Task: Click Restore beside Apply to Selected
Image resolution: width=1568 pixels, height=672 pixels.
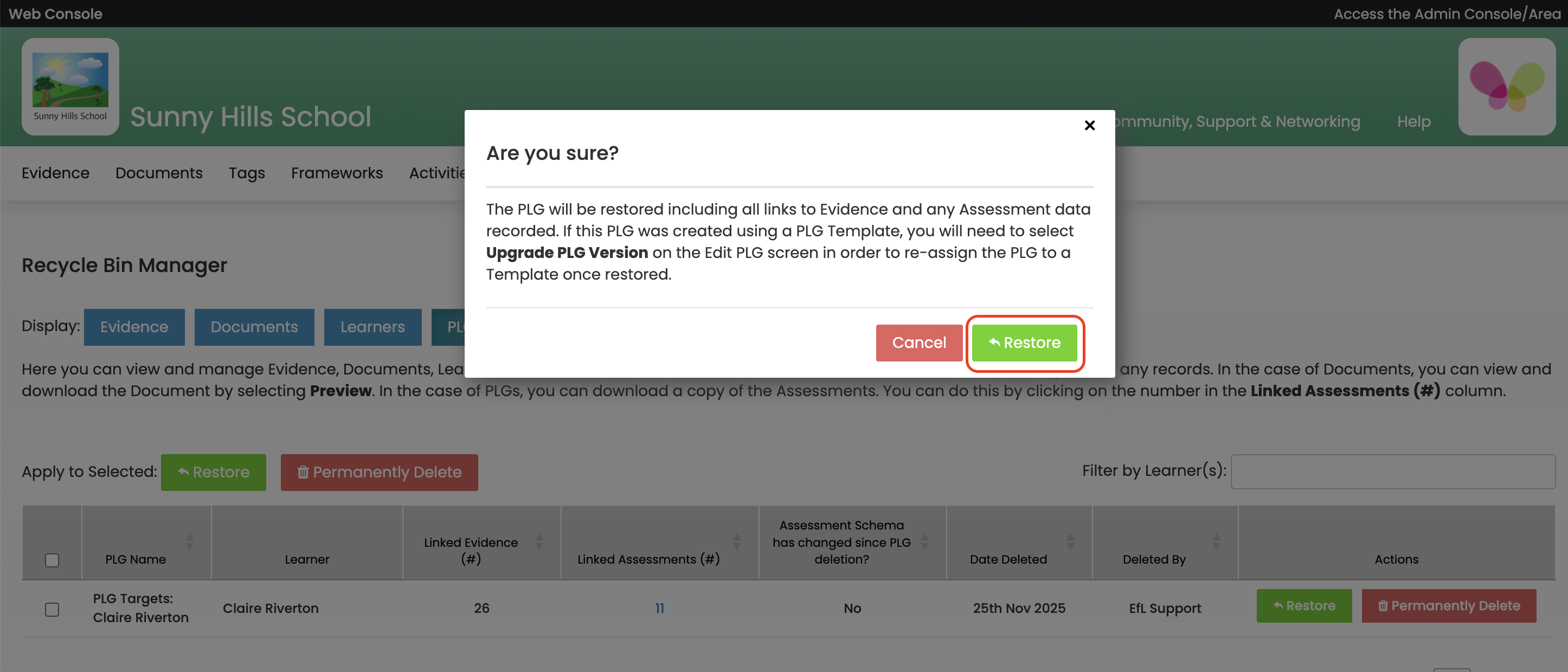Action: point(213,472)
